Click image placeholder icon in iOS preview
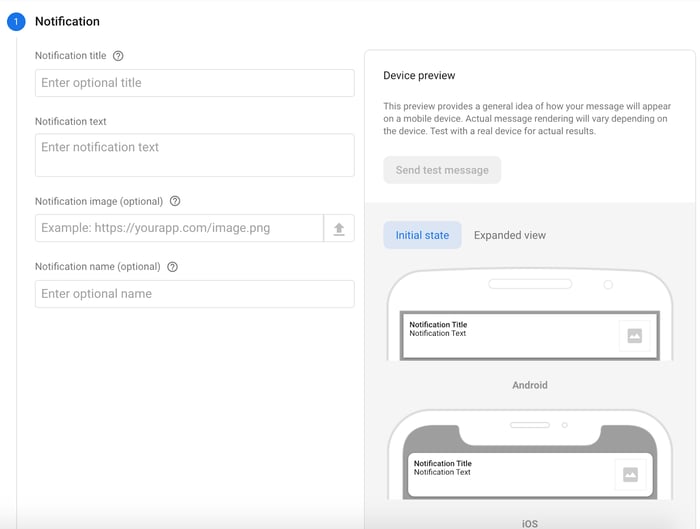 click(630, 475)
